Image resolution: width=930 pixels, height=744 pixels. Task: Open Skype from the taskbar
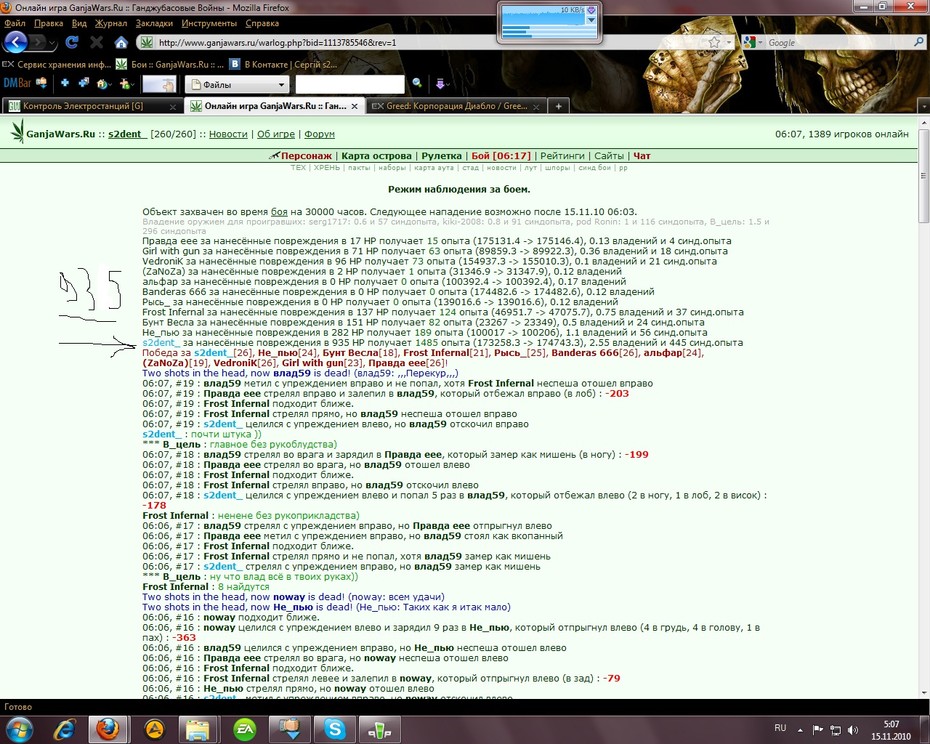point(335,729)
